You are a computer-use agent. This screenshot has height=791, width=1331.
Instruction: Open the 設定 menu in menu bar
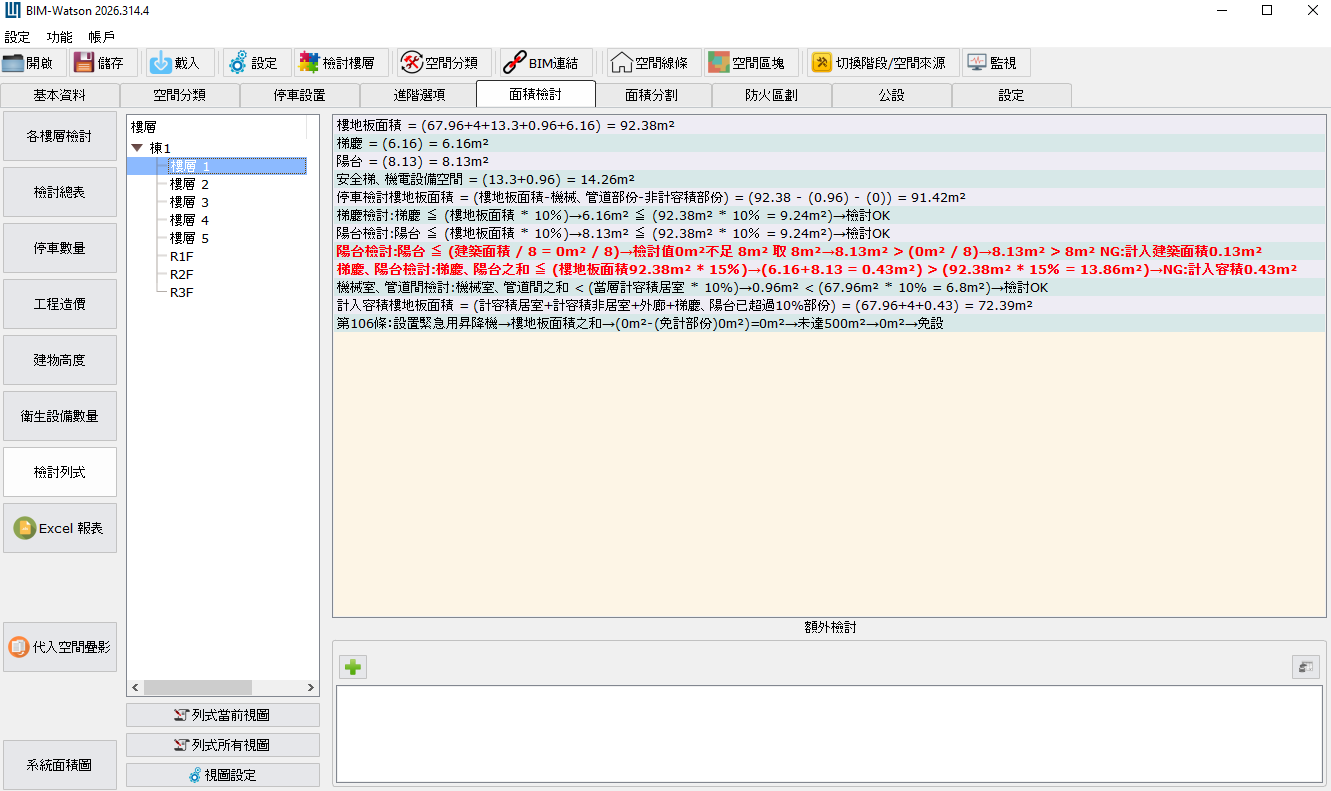[17, 37]
